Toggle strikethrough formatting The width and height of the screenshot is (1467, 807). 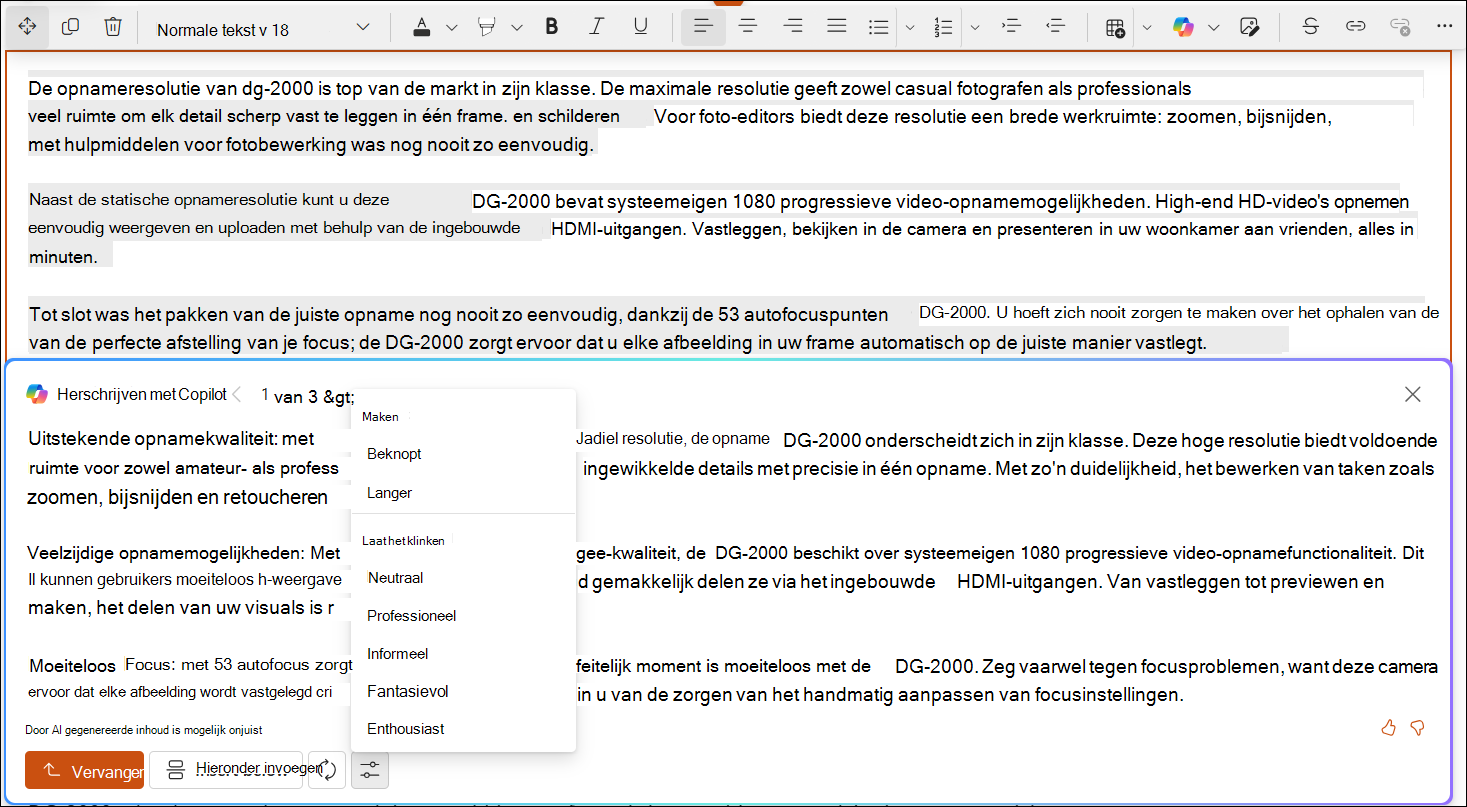(x=1311, y=27)
